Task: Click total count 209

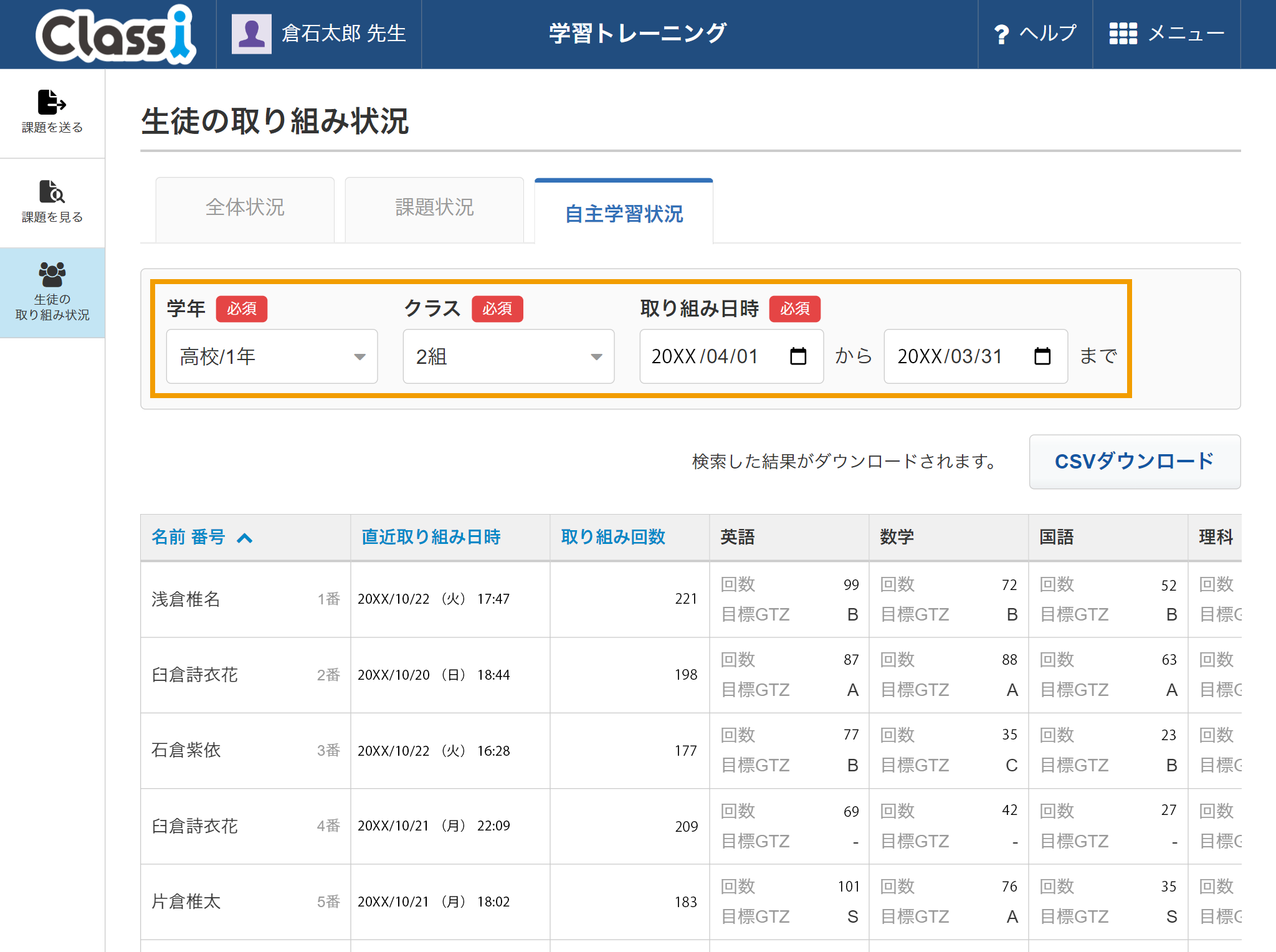Action: (686, 827)
